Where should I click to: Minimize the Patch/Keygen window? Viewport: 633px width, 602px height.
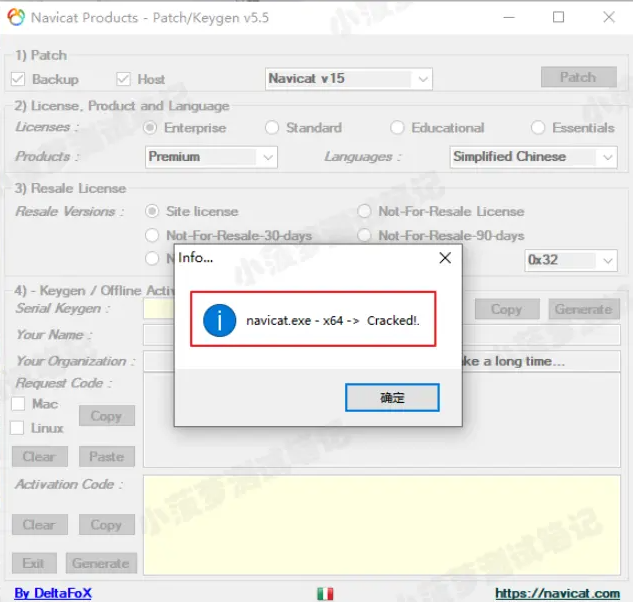click(x=510, y=17)
